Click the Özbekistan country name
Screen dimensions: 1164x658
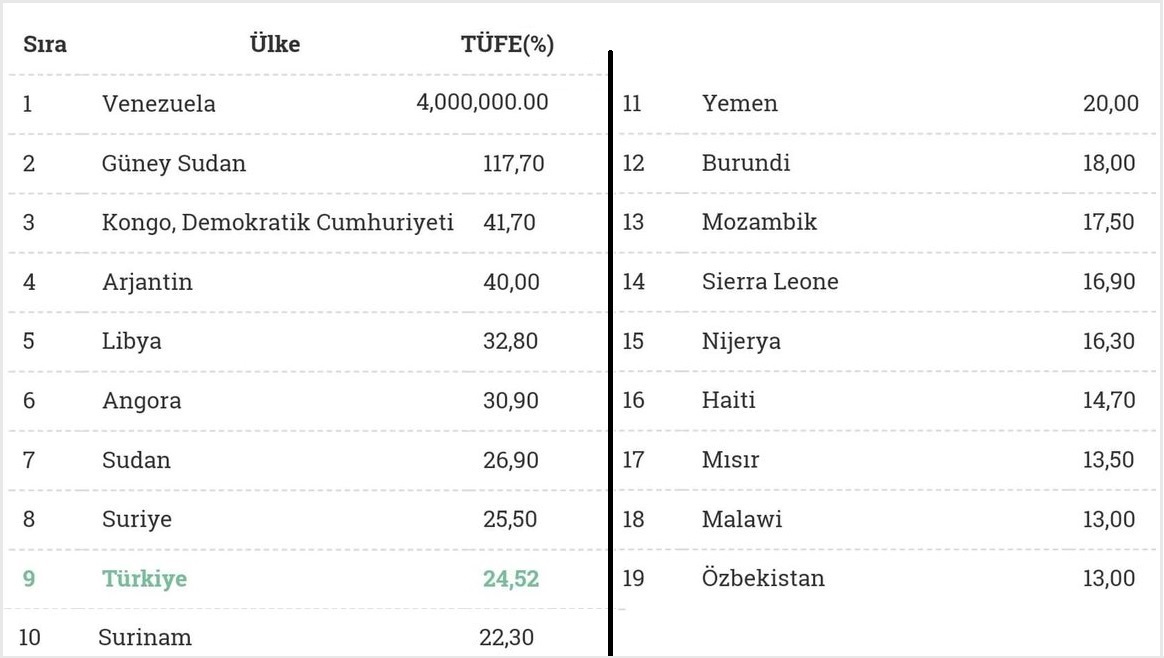[763, 578]
